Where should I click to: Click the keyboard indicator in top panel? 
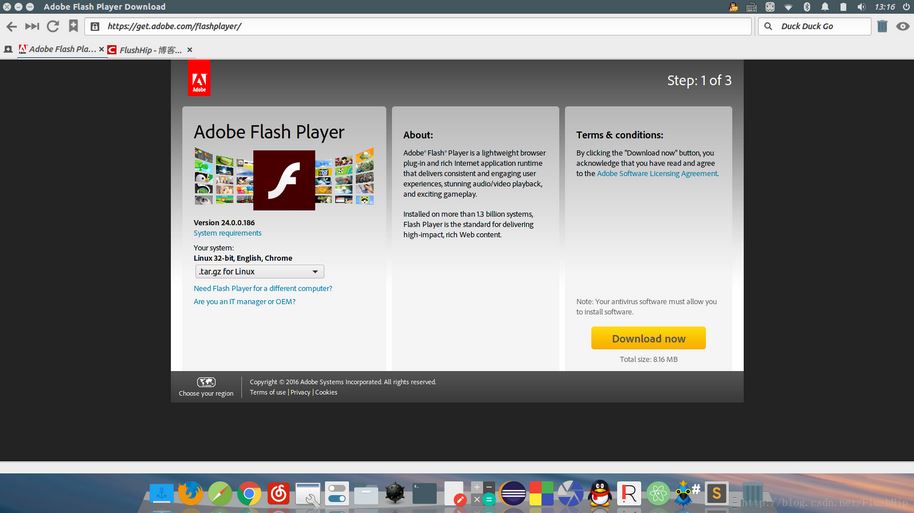click(751, 7)
